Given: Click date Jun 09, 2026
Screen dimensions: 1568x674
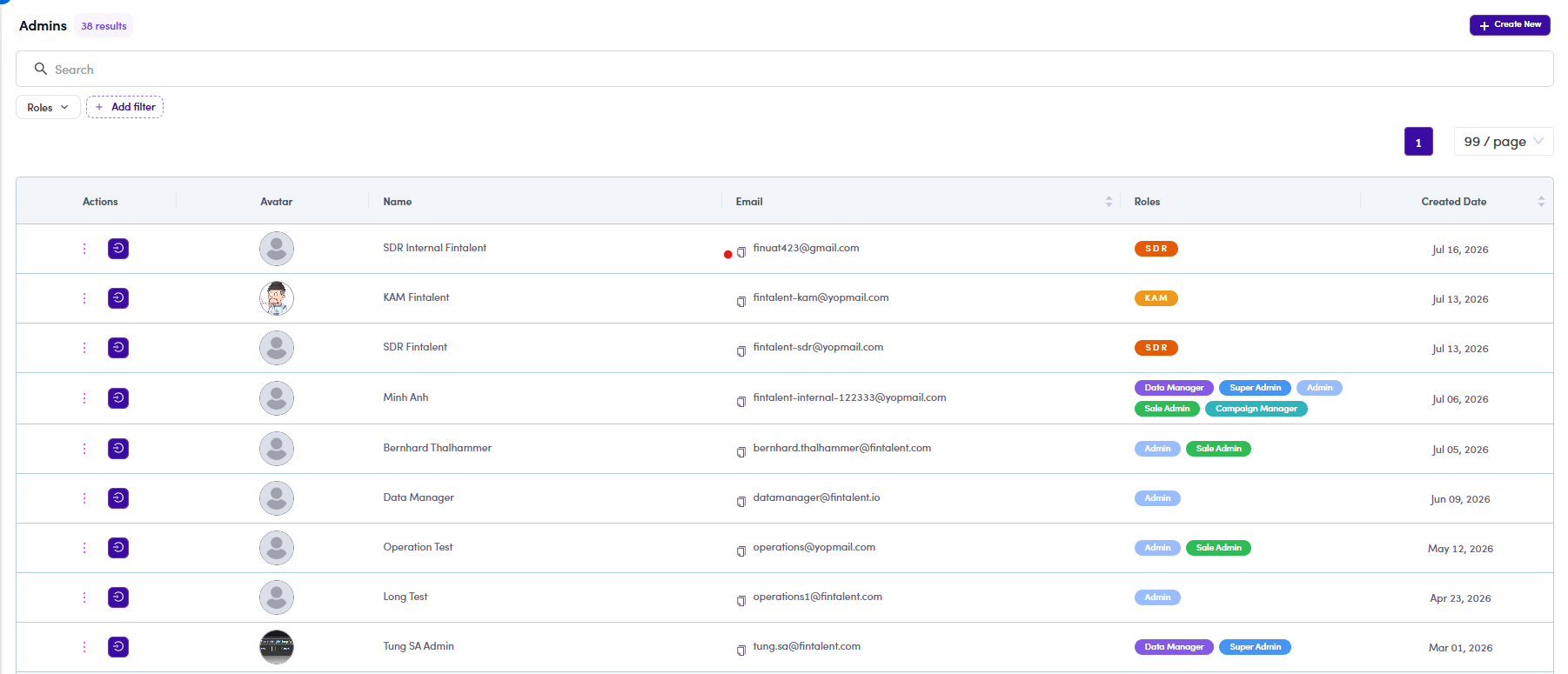Looking at the screenshot, I should pyautogui.click(x=1460, y=499).
